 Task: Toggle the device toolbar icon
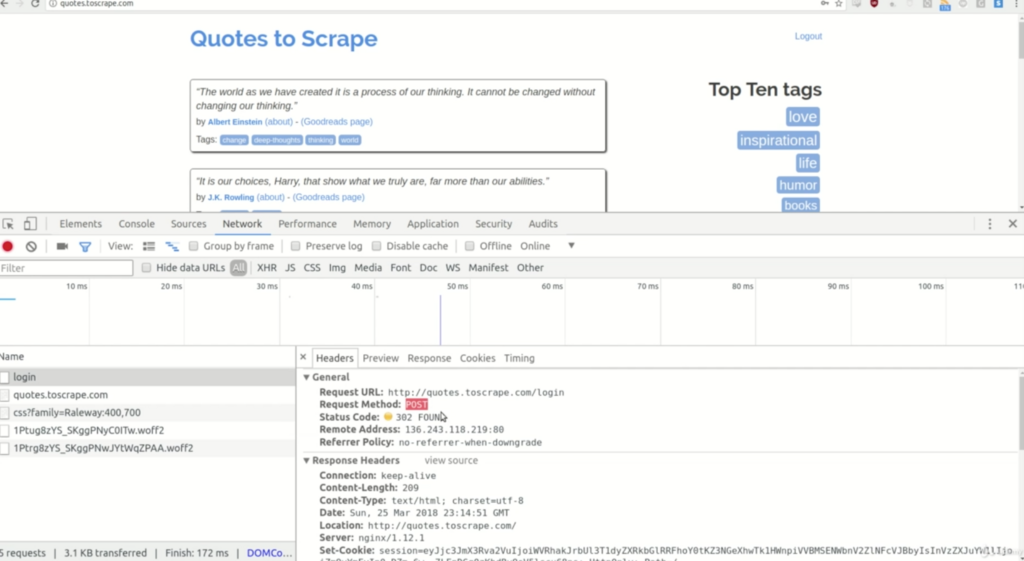(30, 224)
